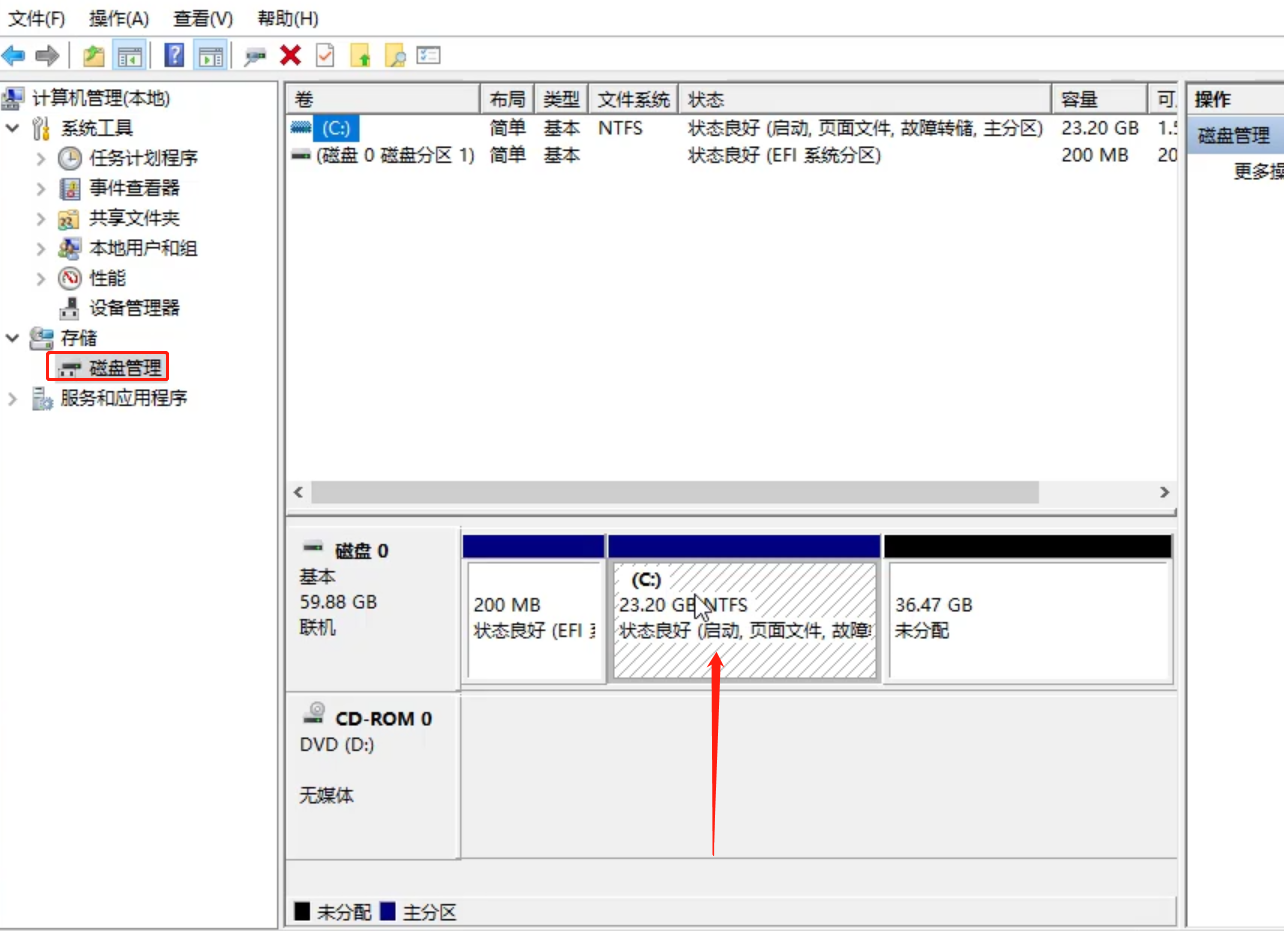The height and width of the screenshot is (931, 1284).
Task: Click the checkmark document toolbar icon
Action: click(325, 55)
